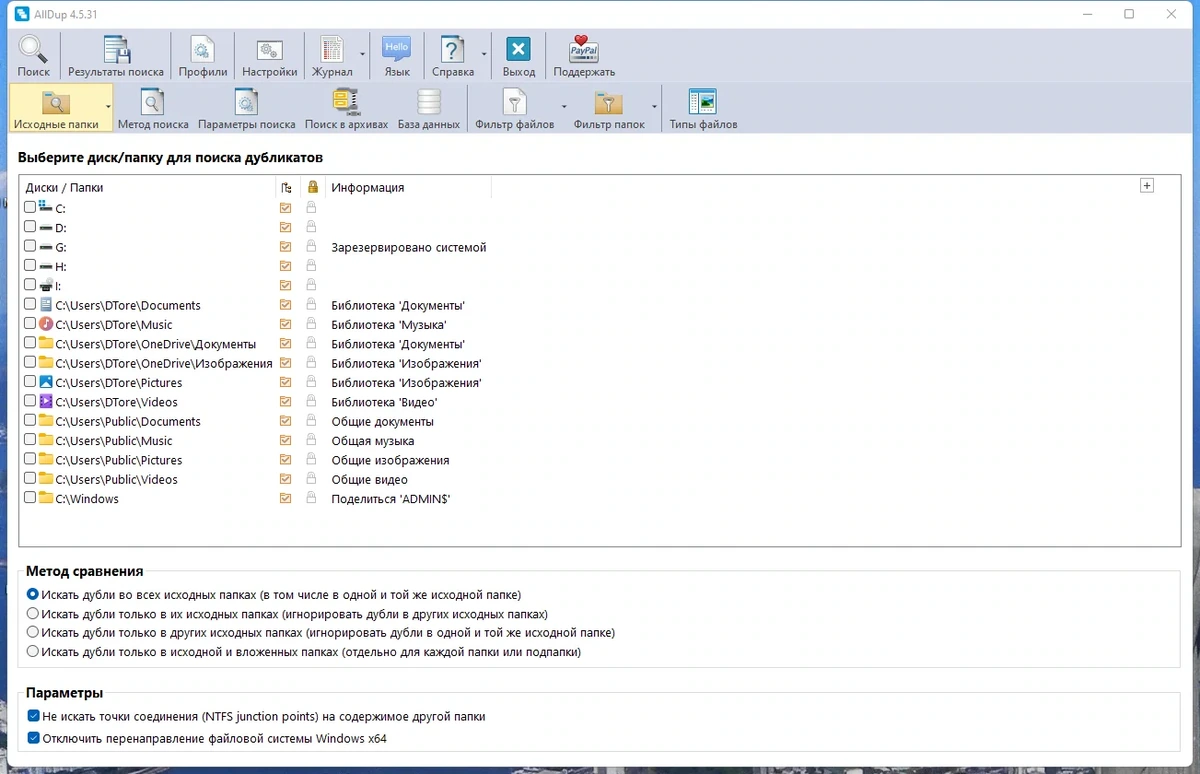Viewport: 1200px width, 774px height.
Task: Select the radio option to search duplicates only in other source folders
Action: (x=33, y=633)
